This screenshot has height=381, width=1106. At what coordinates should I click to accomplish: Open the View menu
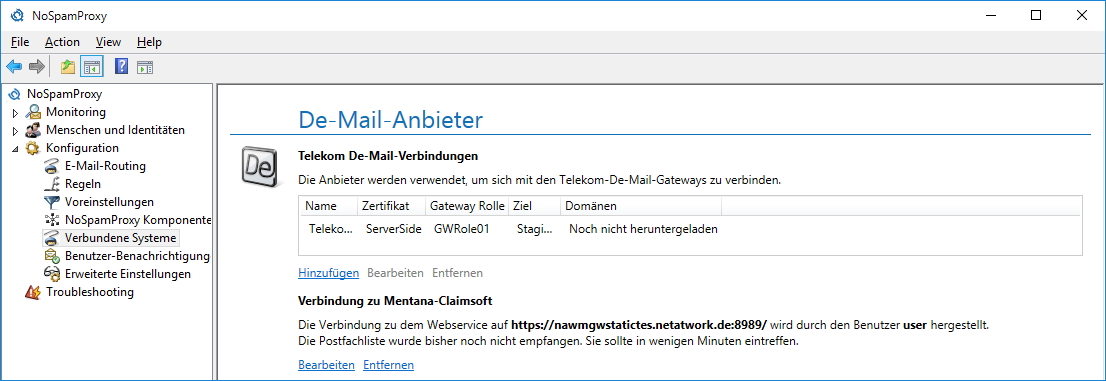108,42
